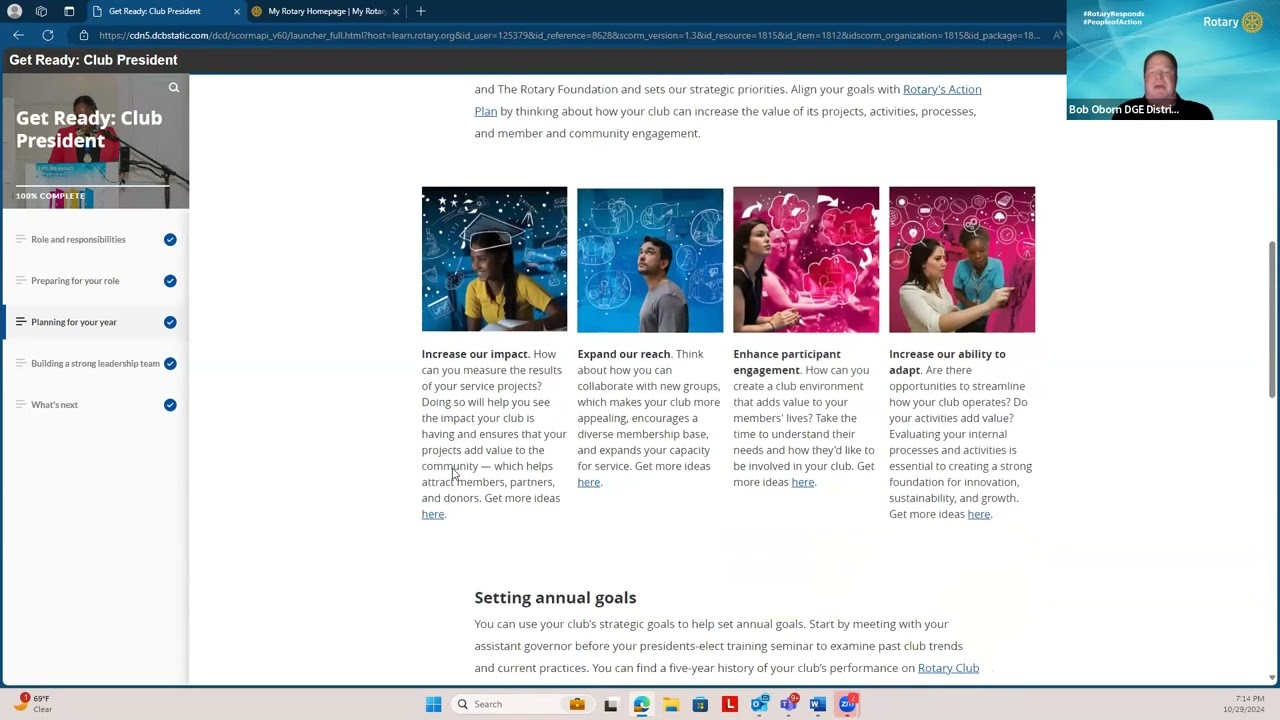Open the What's next lesson
Viewport: 1280px width, 720px height.
[95, 405]
